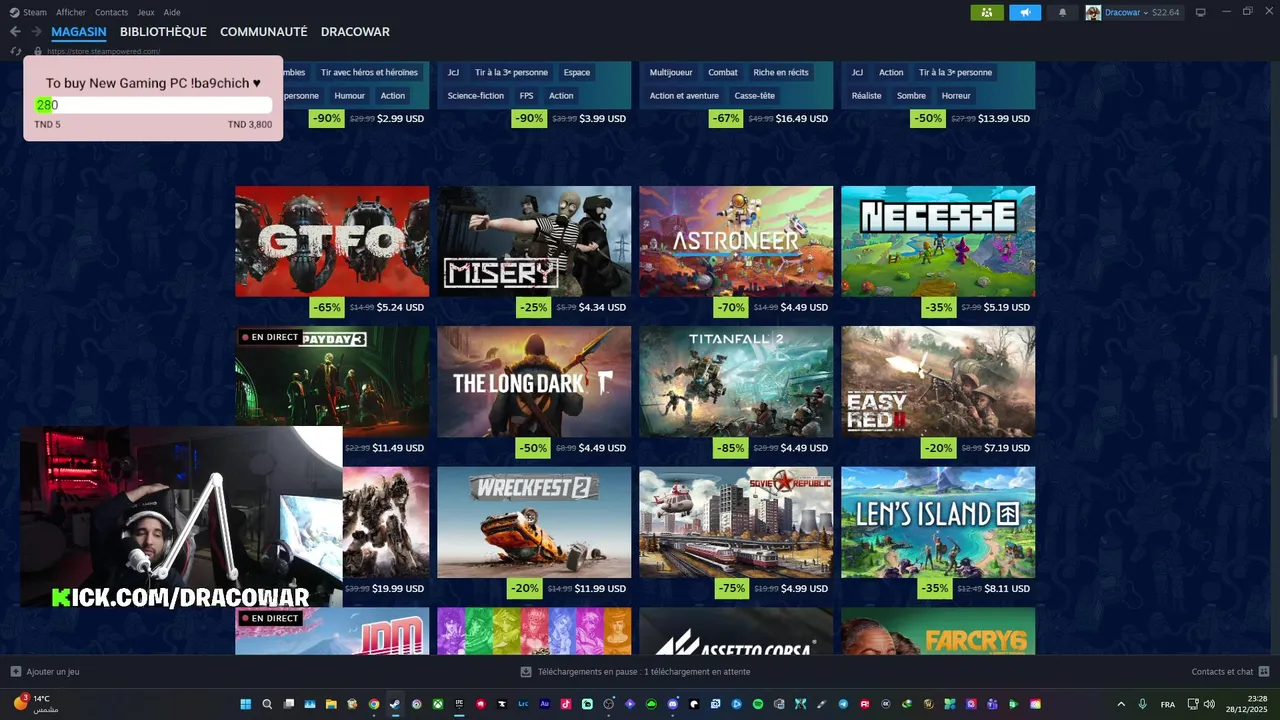Image resolution: width=1280 pixels, height=720 pixels.
Task: Open the Afficher menu
Action: 71,12
